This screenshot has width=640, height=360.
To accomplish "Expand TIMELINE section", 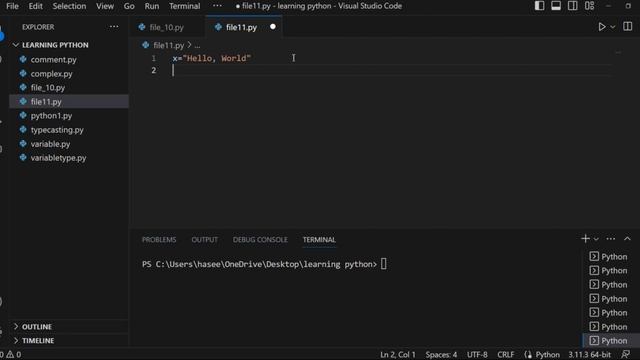I will (38, 341).
